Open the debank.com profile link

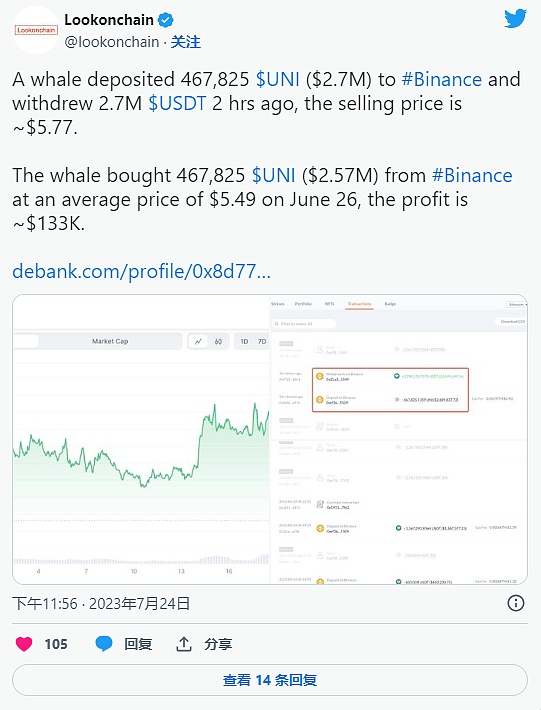141,271
